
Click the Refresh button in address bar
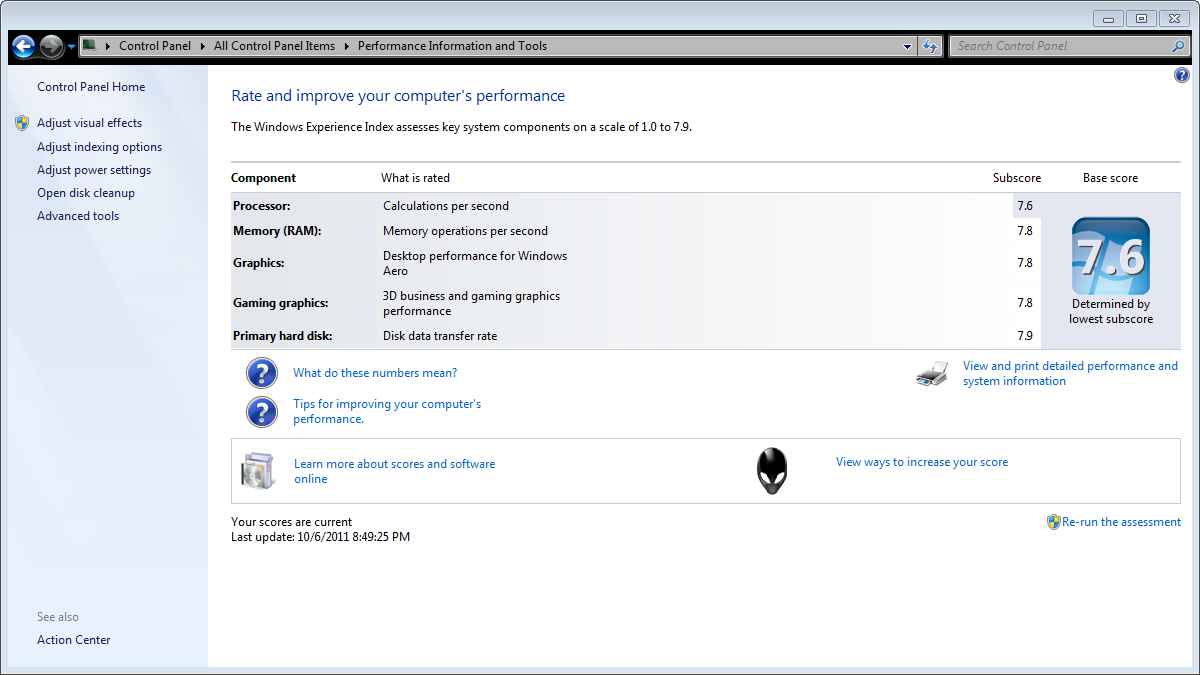930,46
